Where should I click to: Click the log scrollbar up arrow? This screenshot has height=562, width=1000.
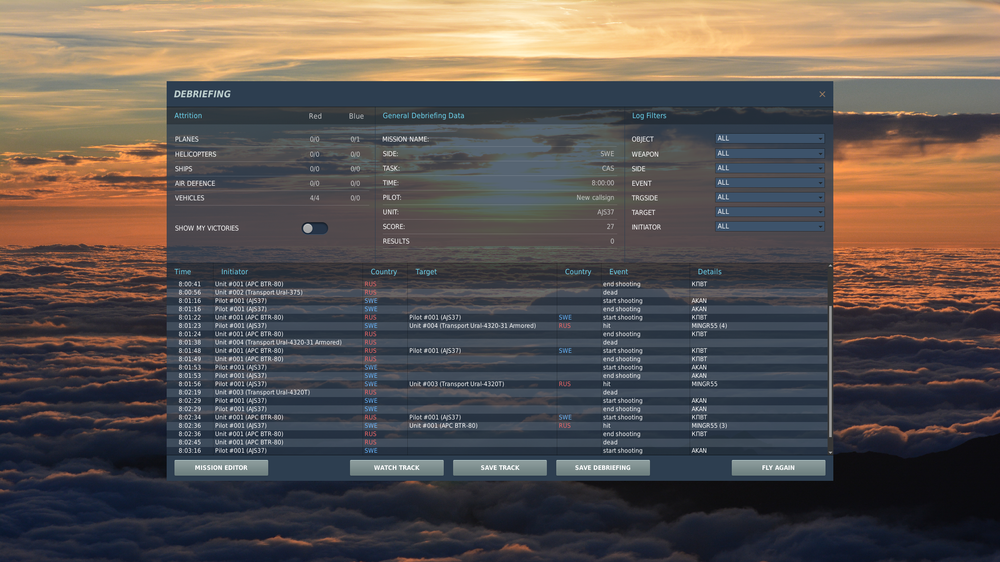pyautogui.click(x=830, y=266)
